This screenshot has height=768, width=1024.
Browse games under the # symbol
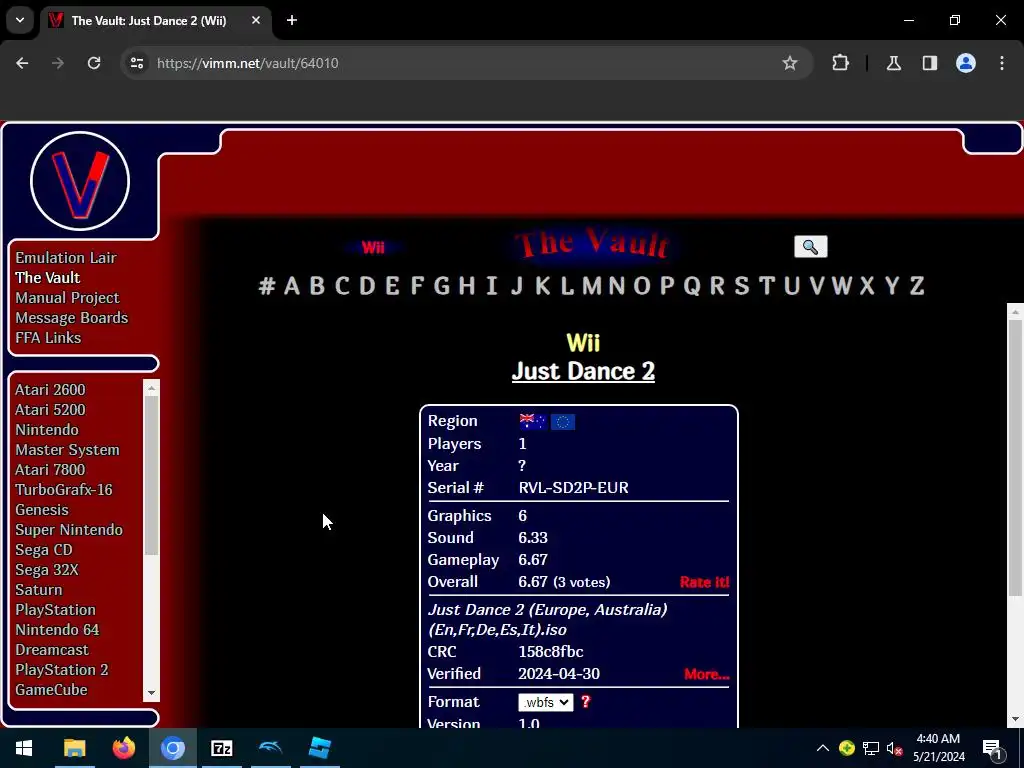click(x=266, y=285)
